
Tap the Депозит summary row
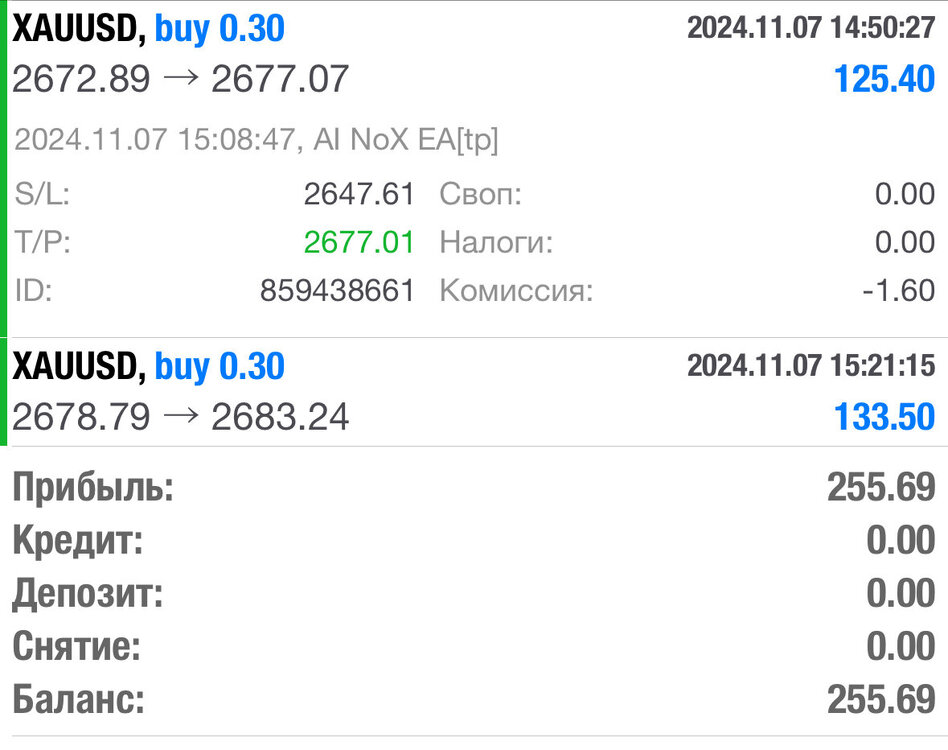[474, 593]
